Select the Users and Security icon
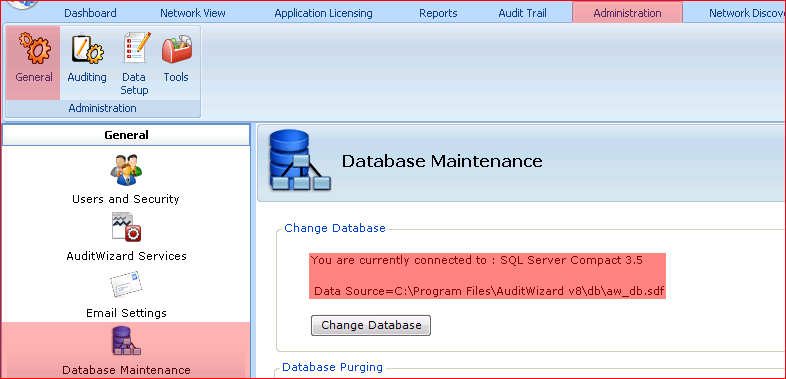Image resolution: width=786 pixels, height=379 pixels. [x=126, y=170]
